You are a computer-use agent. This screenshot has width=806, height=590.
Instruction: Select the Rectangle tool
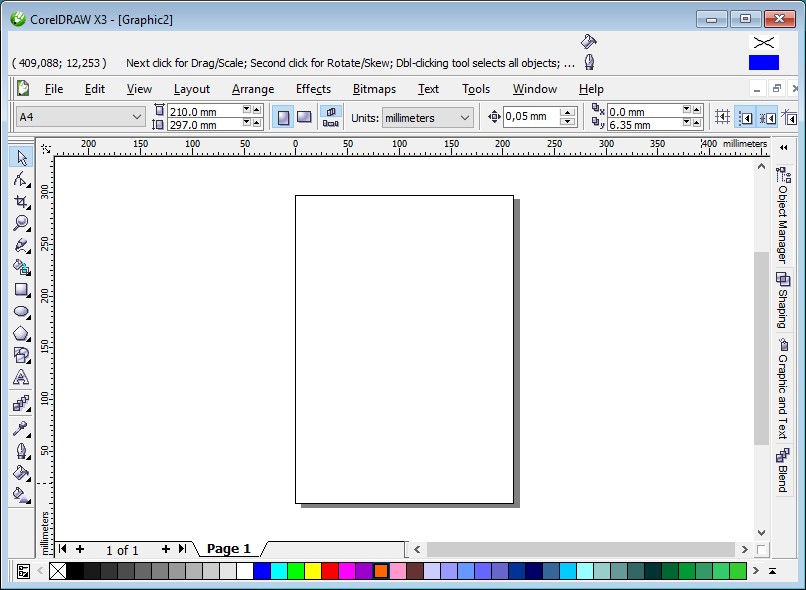[x=21, y=289]
